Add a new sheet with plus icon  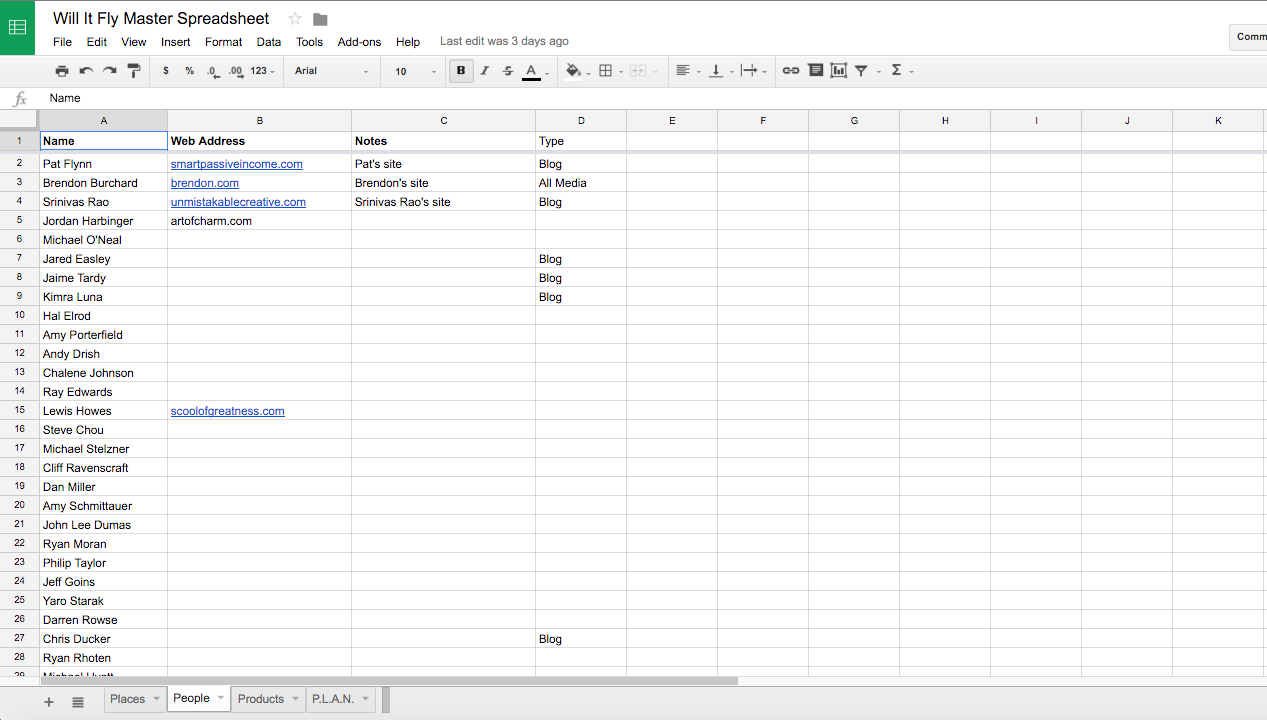(x=49, y=702)
